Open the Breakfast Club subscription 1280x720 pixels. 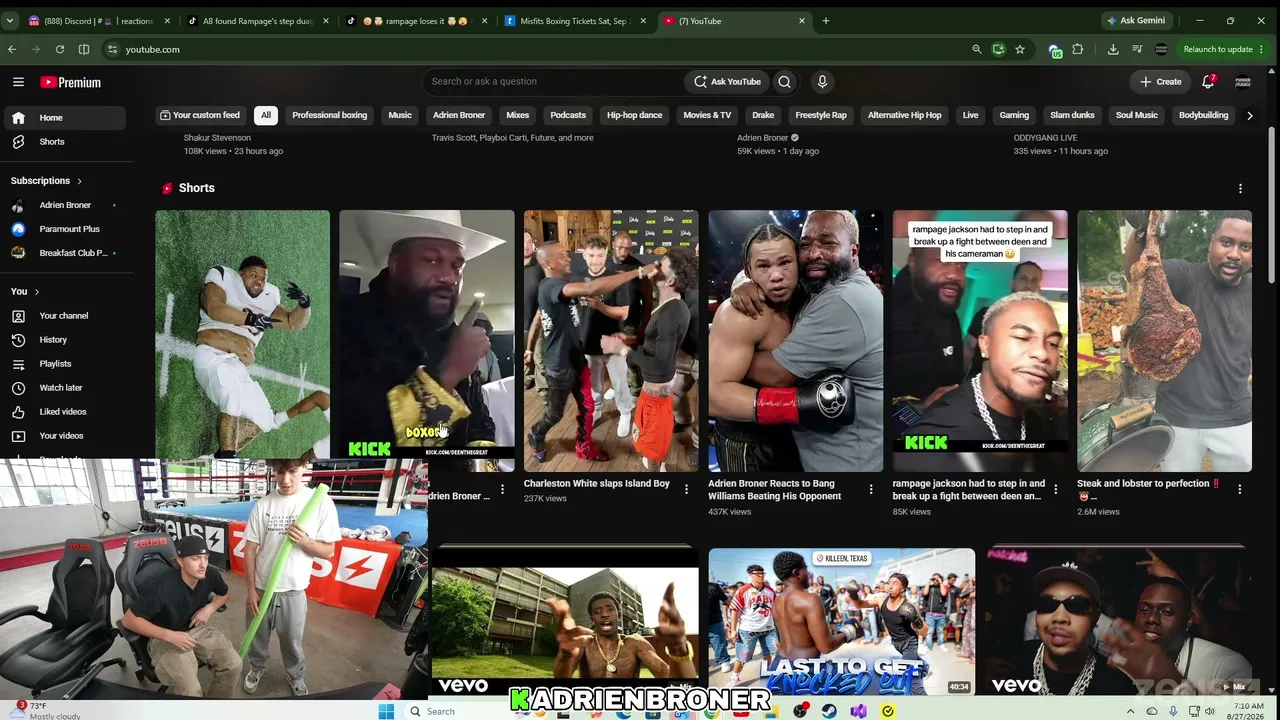[x=65, y=253]
